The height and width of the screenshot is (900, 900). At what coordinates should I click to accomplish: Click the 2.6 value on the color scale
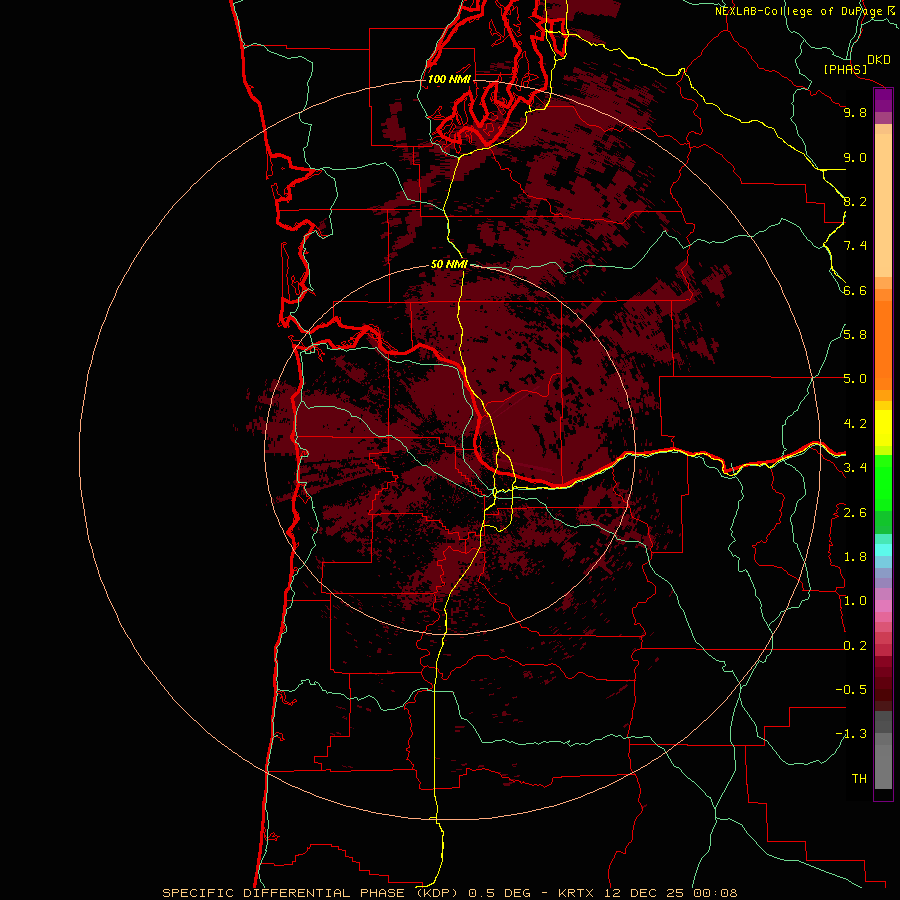(855, 513)
